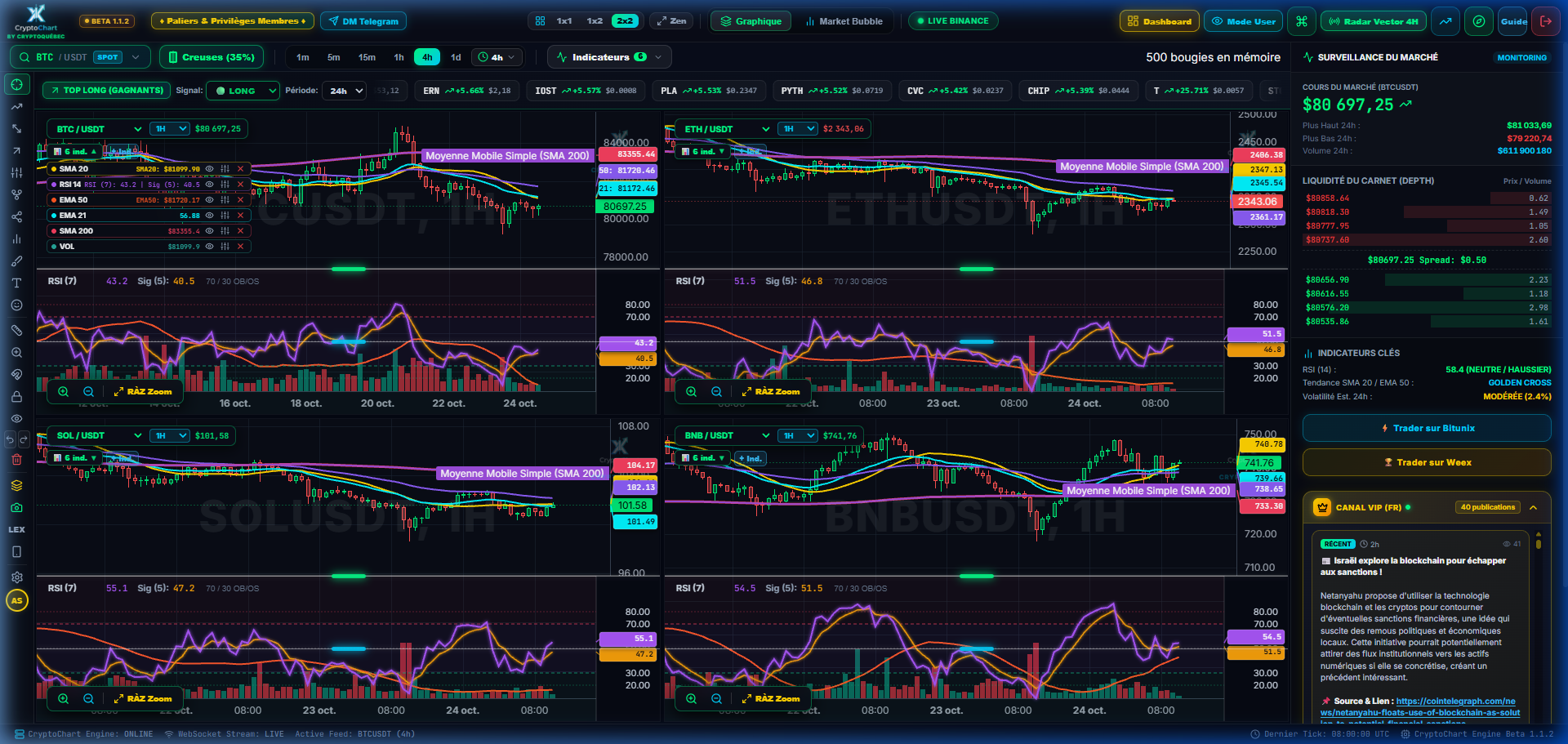Lock drawings with the padlock sidebar icon
The height and width of the screenshot is (744, 1568).
pyautogui.click(x=16, y=396)
